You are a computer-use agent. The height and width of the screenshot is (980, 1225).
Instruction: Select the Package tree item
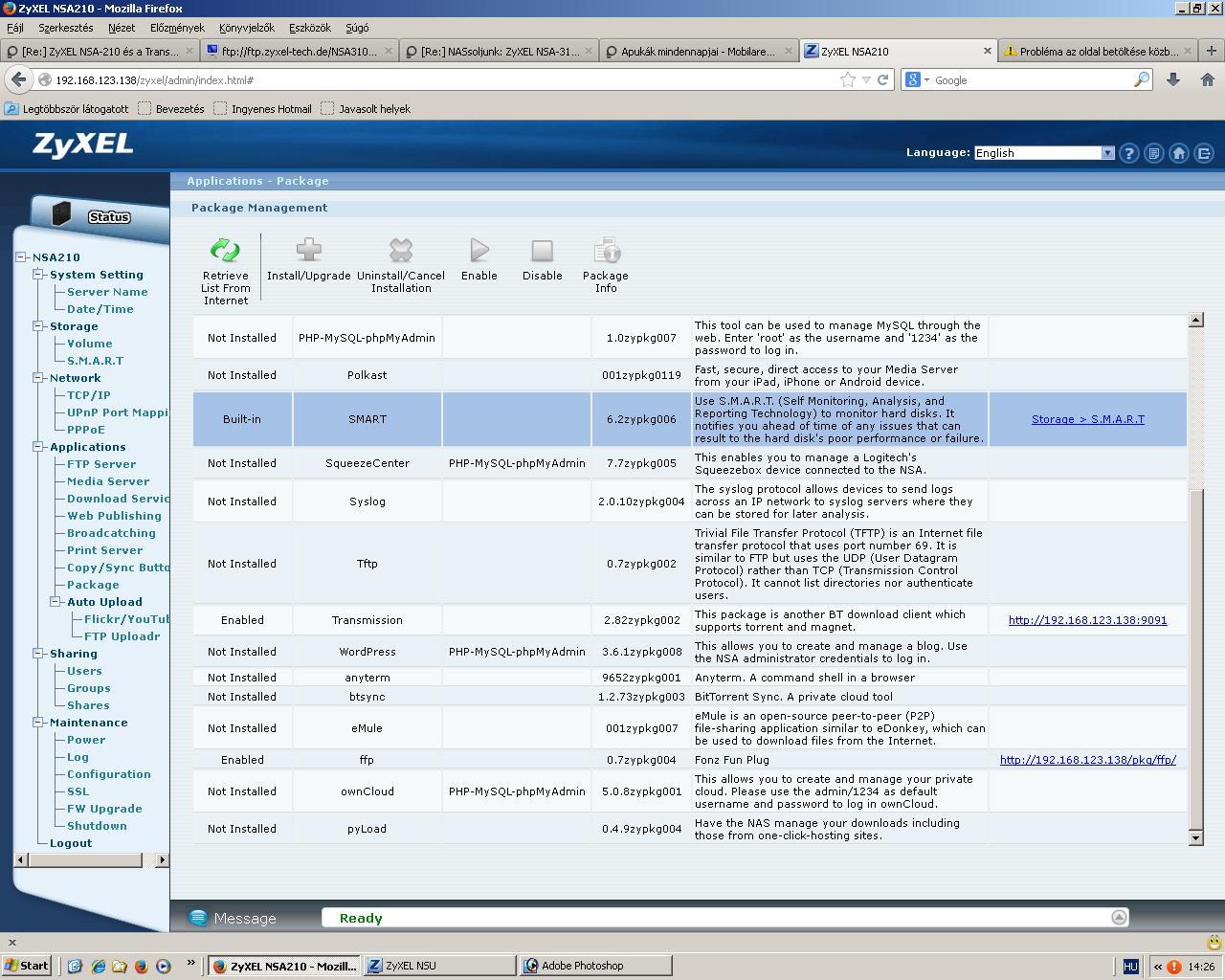(x=93, y=585)
